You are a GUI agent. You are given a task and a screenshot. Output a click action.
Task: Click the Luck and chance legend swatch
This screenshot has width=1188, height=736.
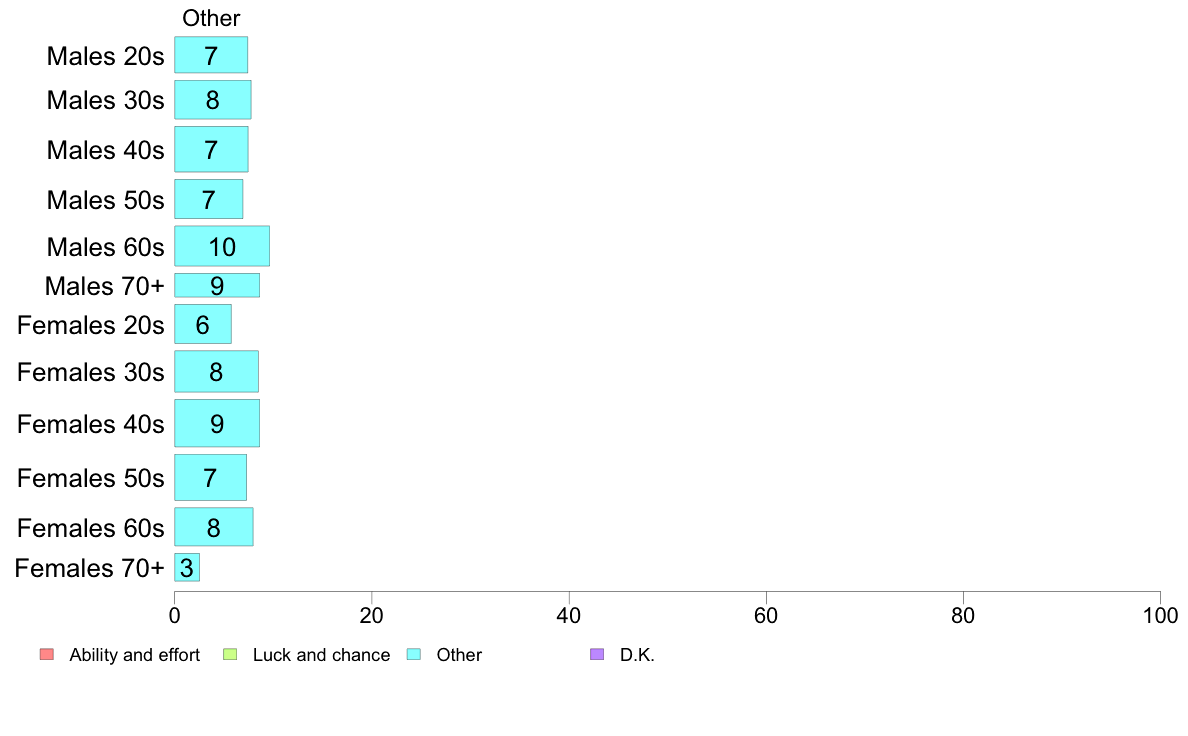pos(230,654)
